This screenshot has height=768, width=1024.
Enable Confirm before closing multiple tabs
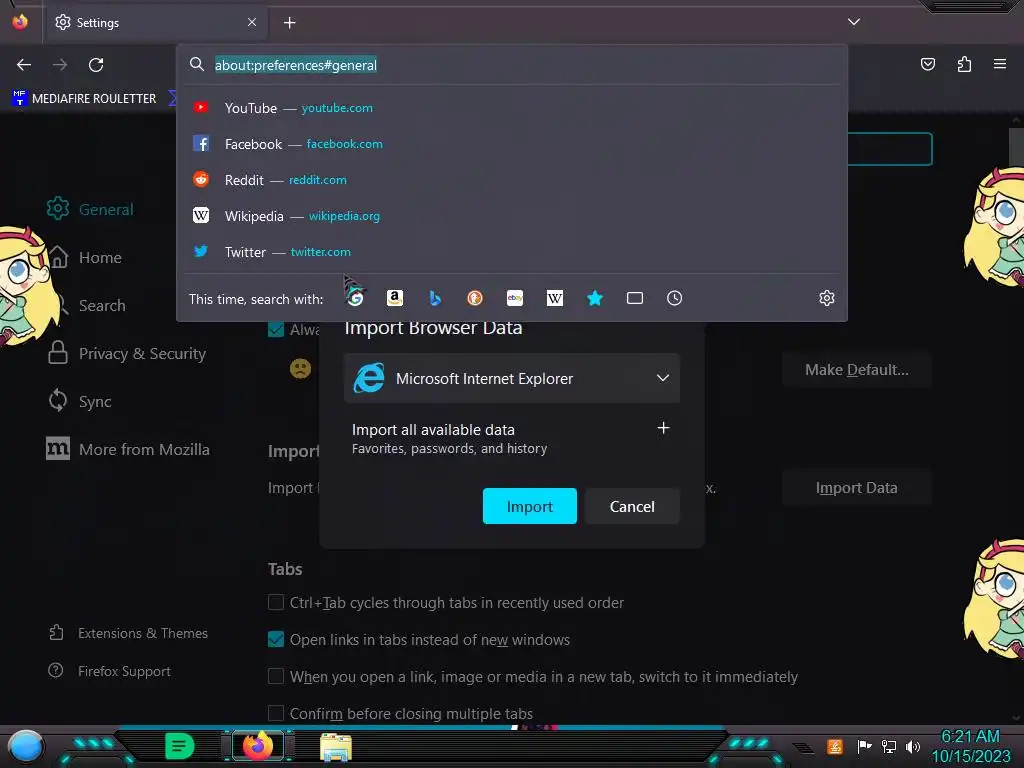click(276, 713)
